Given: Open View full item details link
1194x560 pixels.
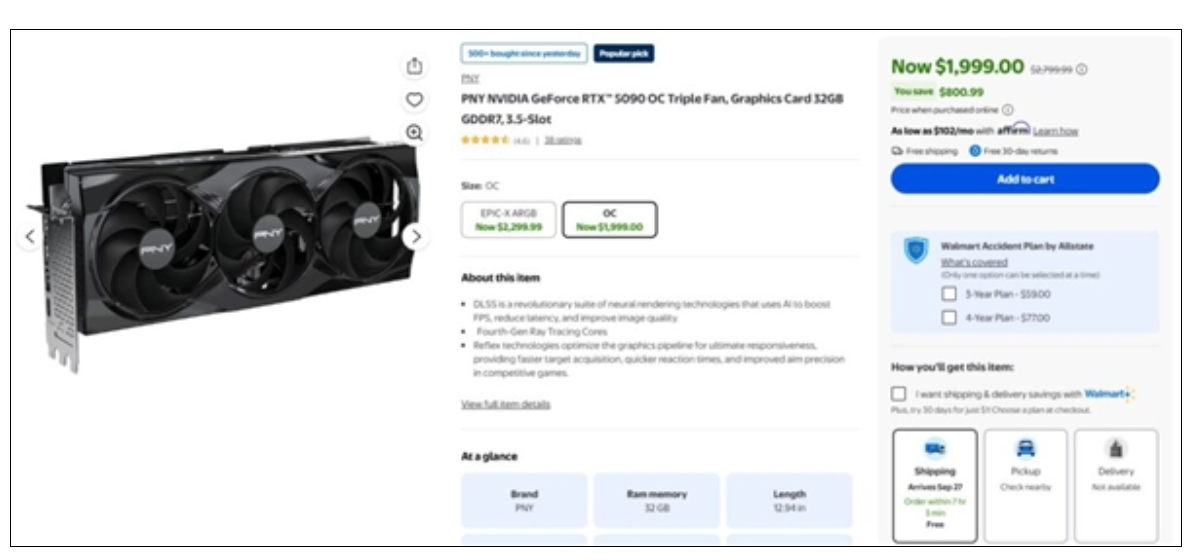Looking at the screenshot, I should click(x=506, y=404).
